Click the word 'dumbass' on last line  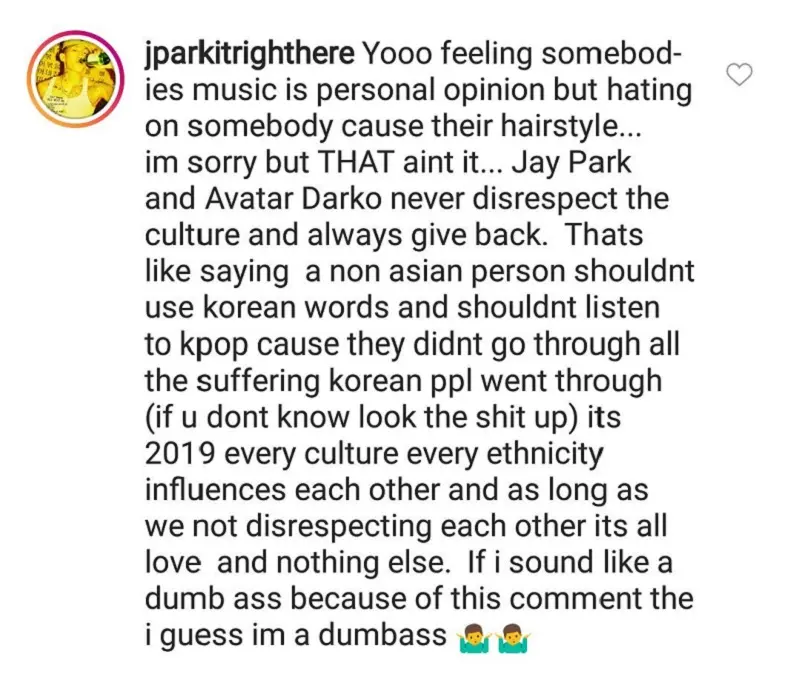point(383,635)
